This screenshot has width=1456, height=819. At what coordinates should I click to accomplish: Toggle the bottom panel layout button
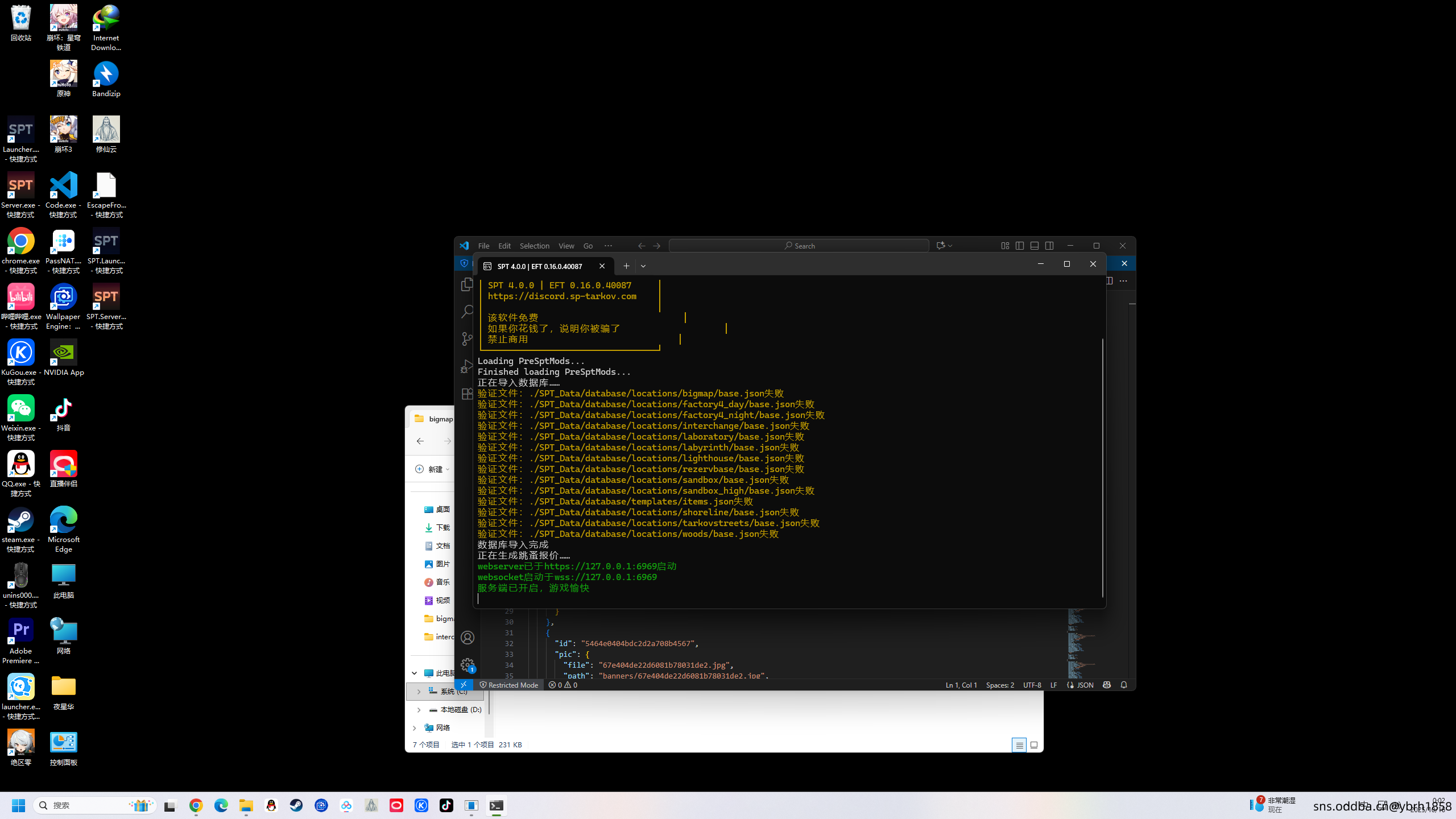[1035, 246]
